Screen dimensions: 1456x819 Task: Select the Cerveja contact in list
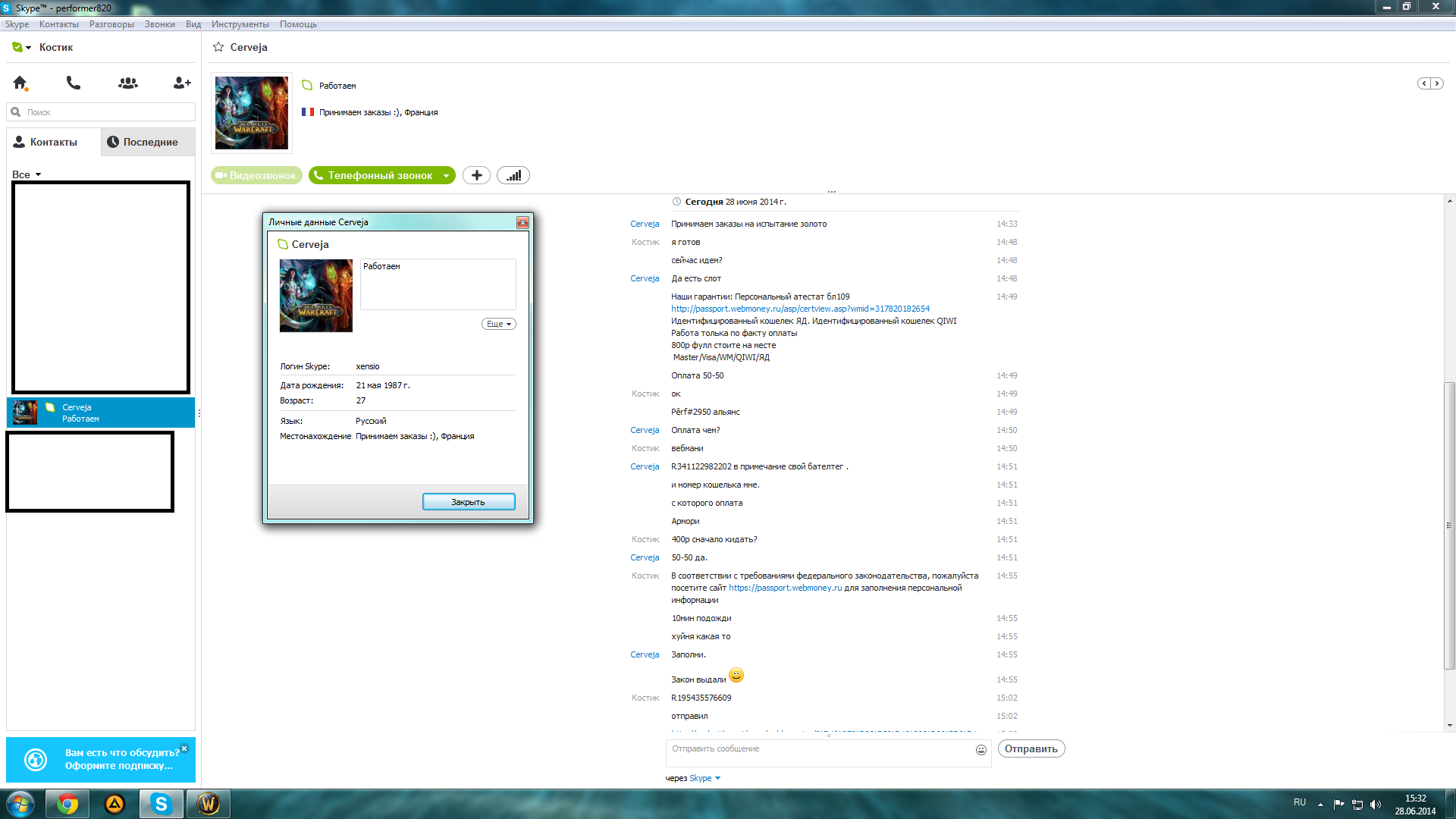(x=101, y=413)
